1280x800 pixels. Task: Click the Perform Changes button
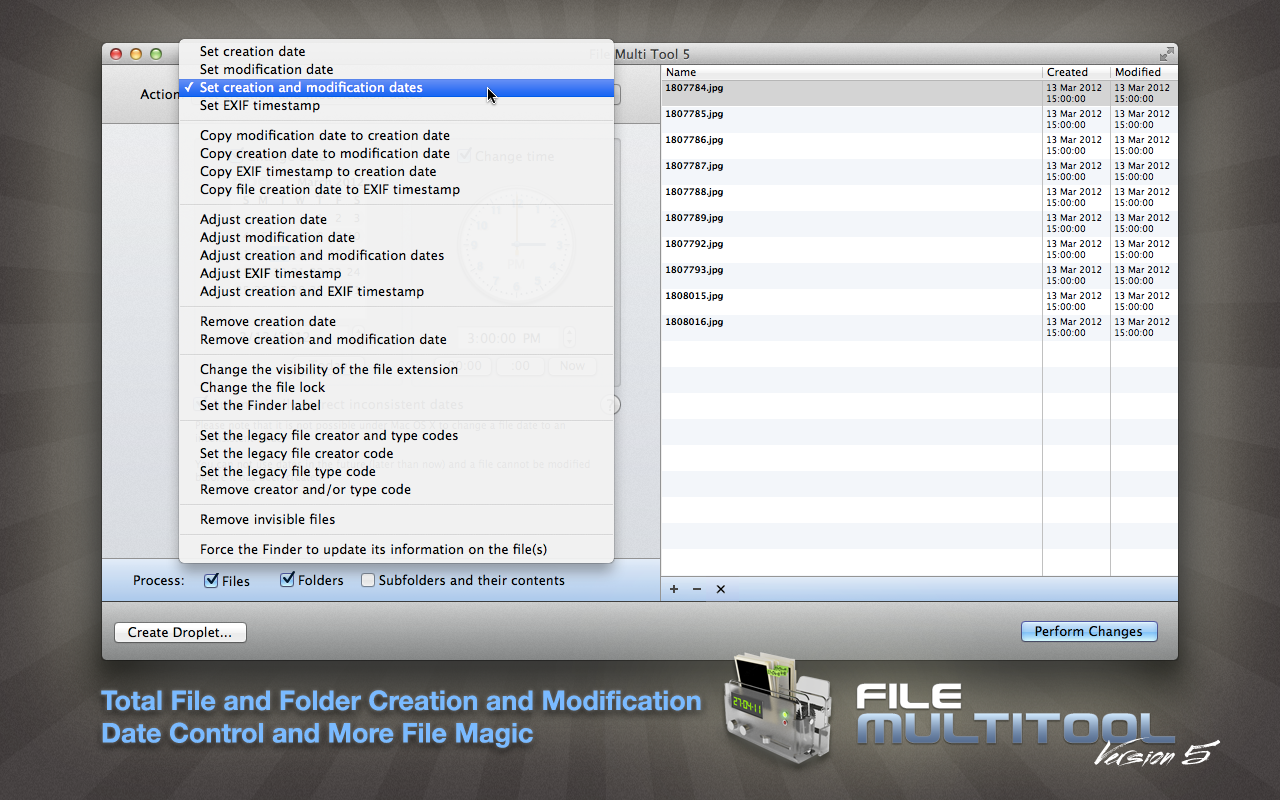1089,632
